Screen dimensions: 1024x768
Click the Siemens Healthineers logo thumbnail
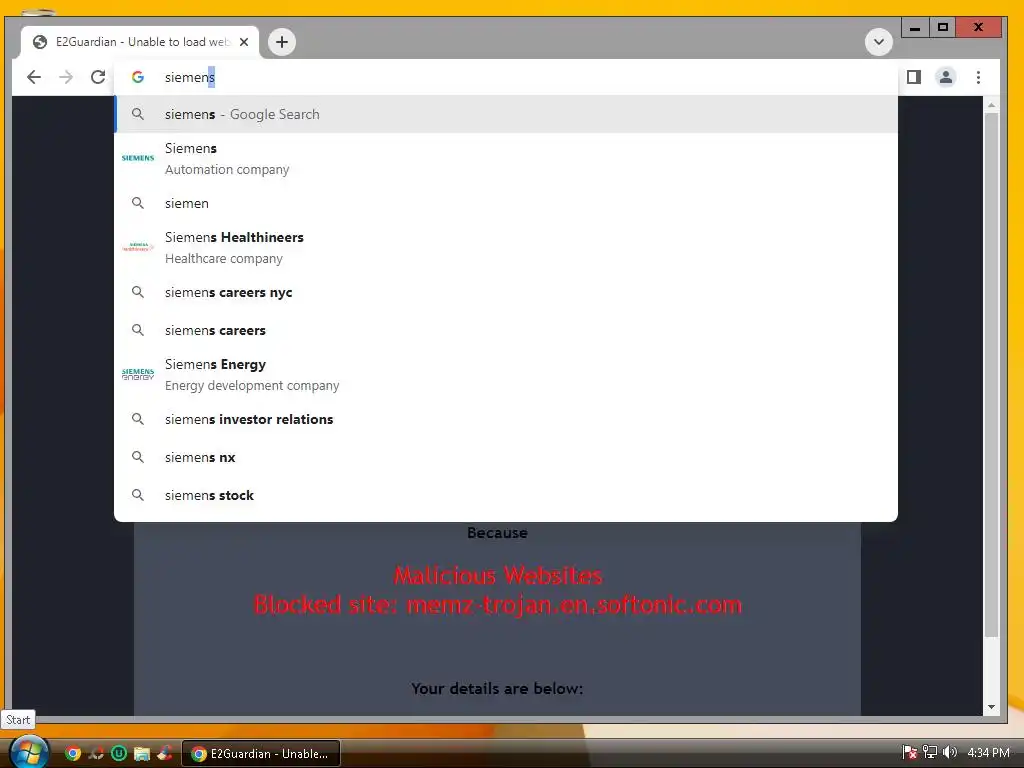pyautogui.click(x=138, y=247)
